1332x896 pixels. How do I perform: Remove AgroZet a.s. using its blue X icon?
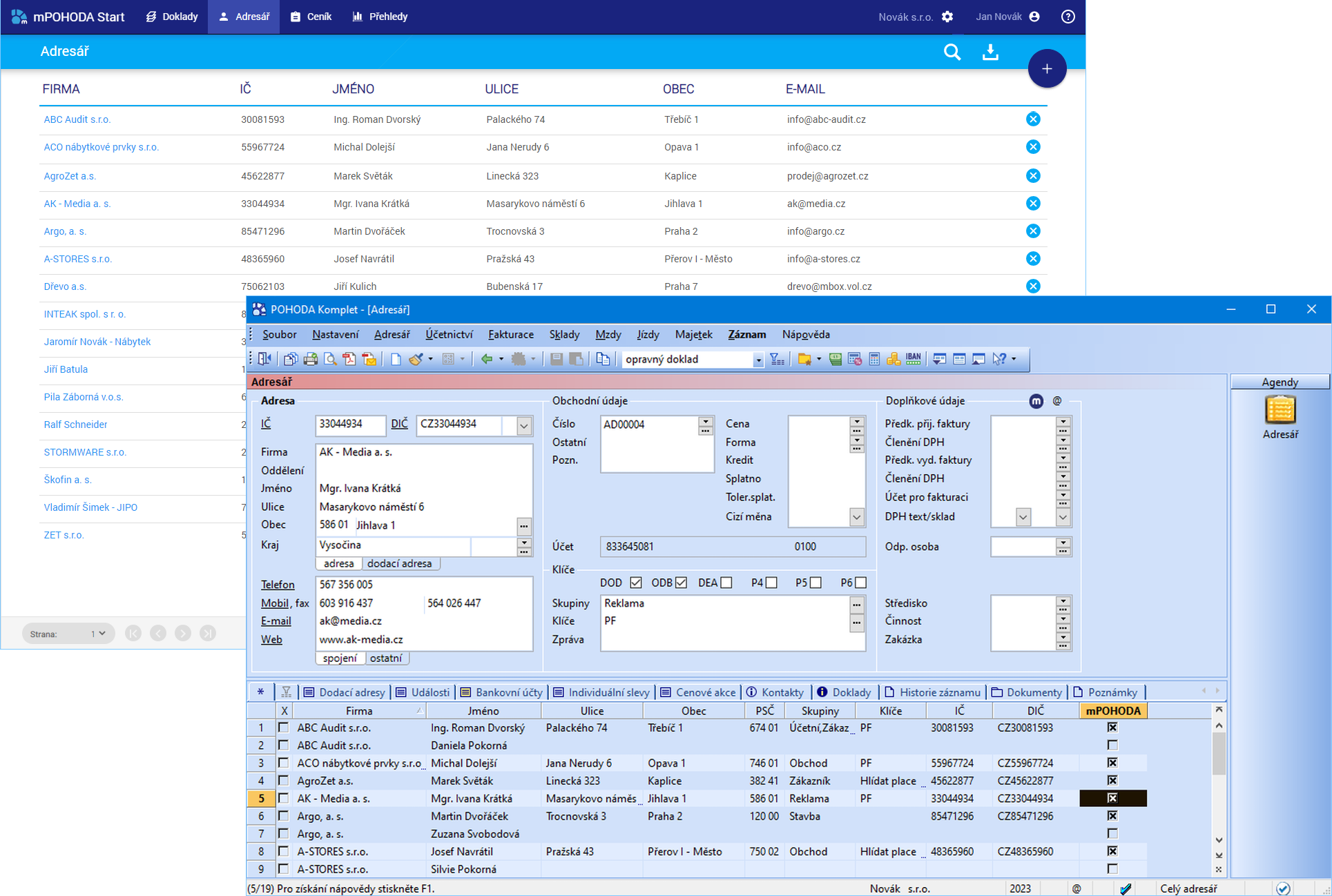click(x=1033, y=176)
